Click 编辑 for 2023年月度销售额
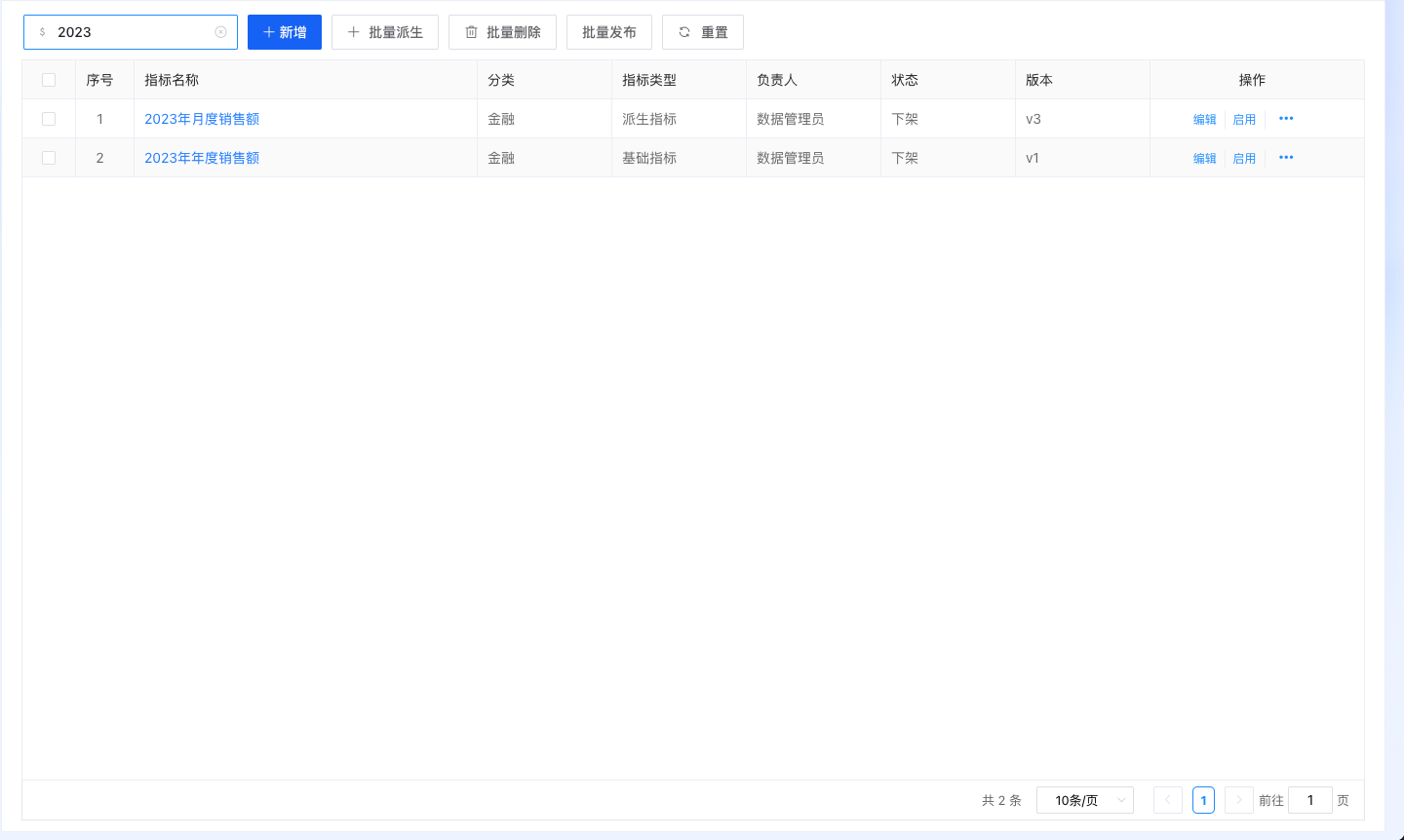1404x840 pixels. pyautogui.click(x=1204, y=119)
